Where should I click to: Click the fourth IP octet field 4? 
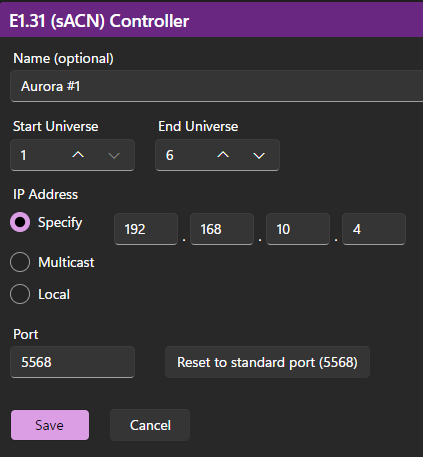tap(374, 229)
